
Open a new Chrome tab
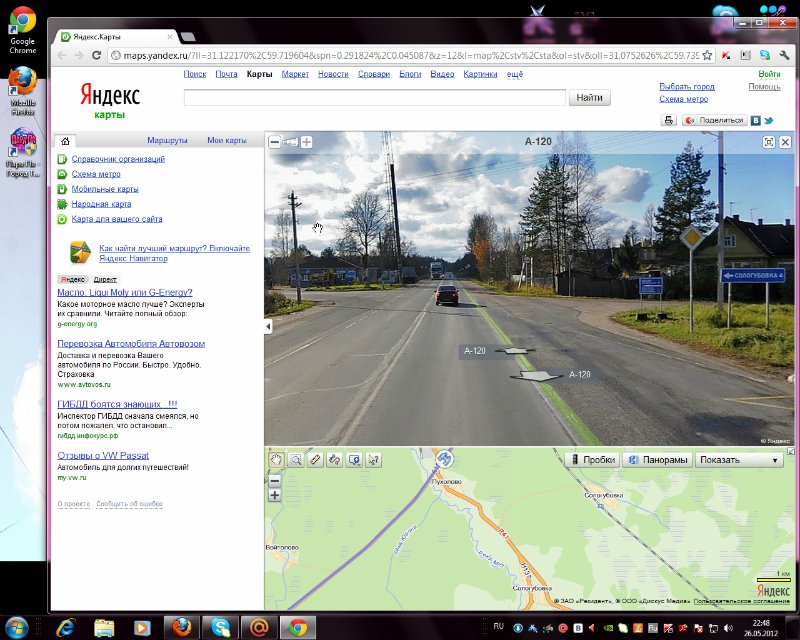(x=188, y=37)
